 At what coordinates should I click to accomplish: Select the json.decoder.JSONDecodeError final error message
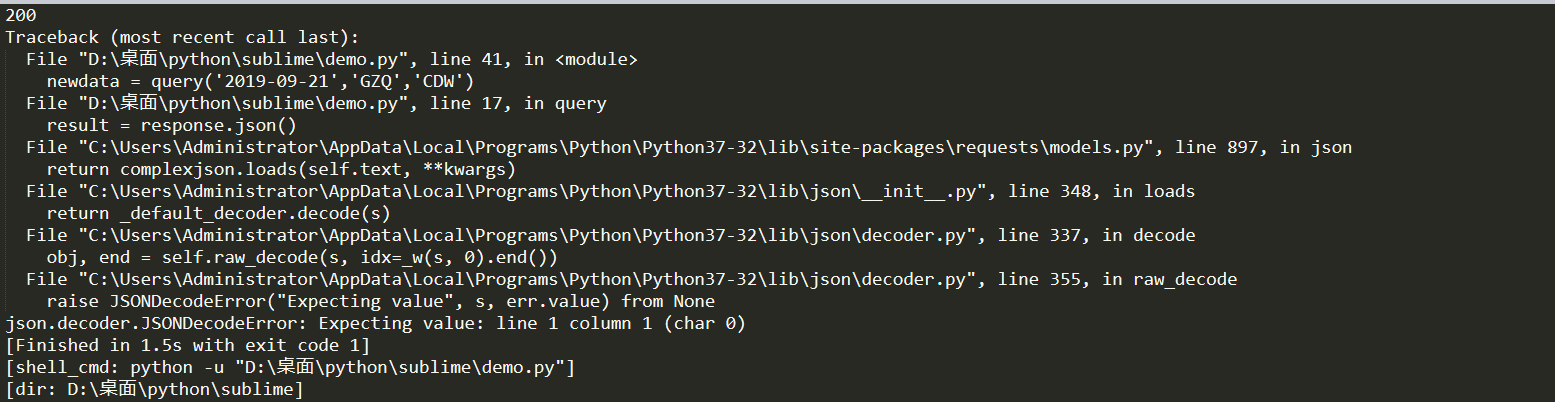(375, 323)
